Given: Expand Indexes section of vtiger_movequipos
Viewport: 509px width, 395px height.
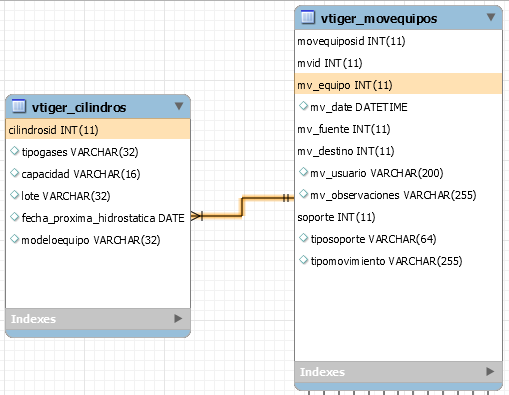Looking at the screenshot, I should pyautogui.click(x=490, y=371).
